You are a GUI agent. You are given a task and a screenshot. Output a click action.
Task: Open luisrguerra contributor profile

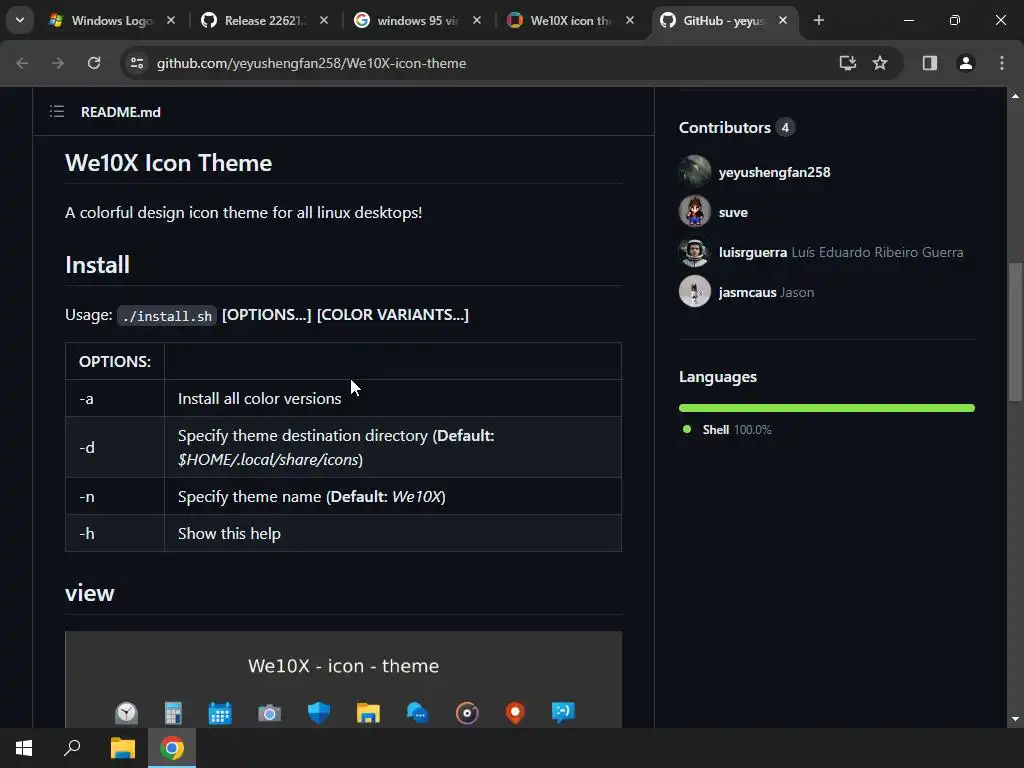[x=753, y=252]
